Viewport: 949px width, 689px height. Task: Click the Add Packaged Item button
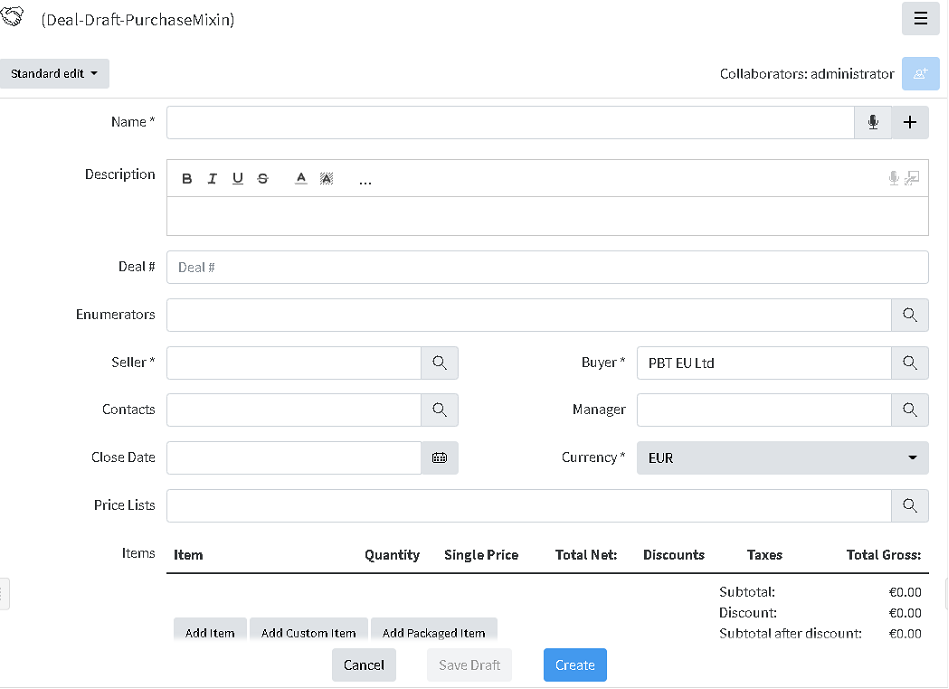pos(434,632)
